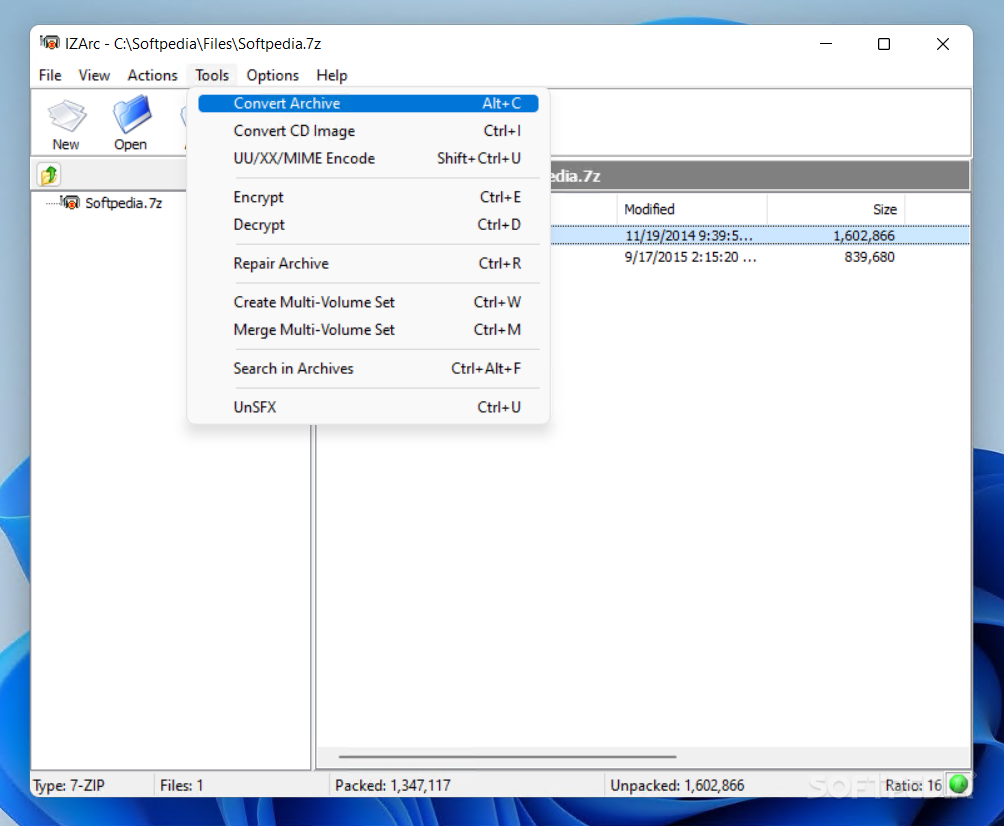Select Merge Multi-Volume Set
The image size is (1004, 826).
point(368,330)
